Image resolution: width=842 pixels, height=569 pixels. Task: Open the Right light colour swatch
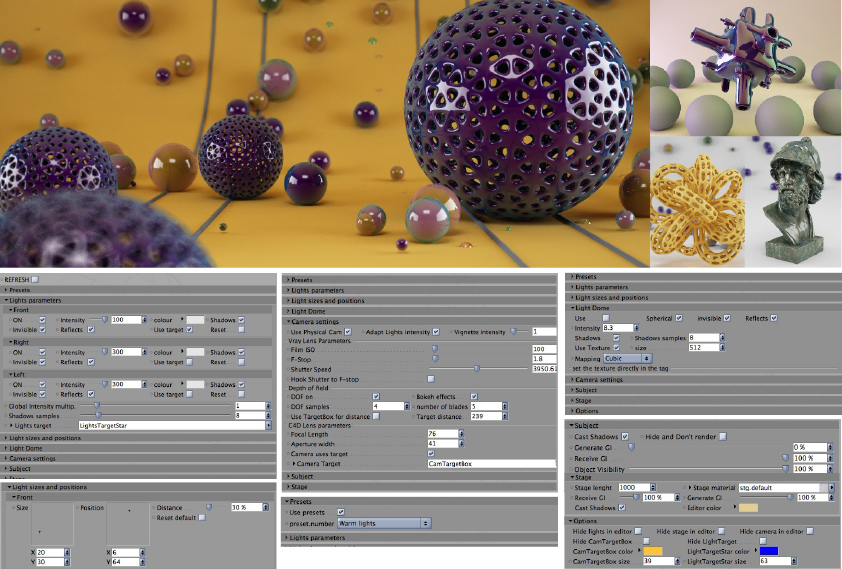[195, 352]
